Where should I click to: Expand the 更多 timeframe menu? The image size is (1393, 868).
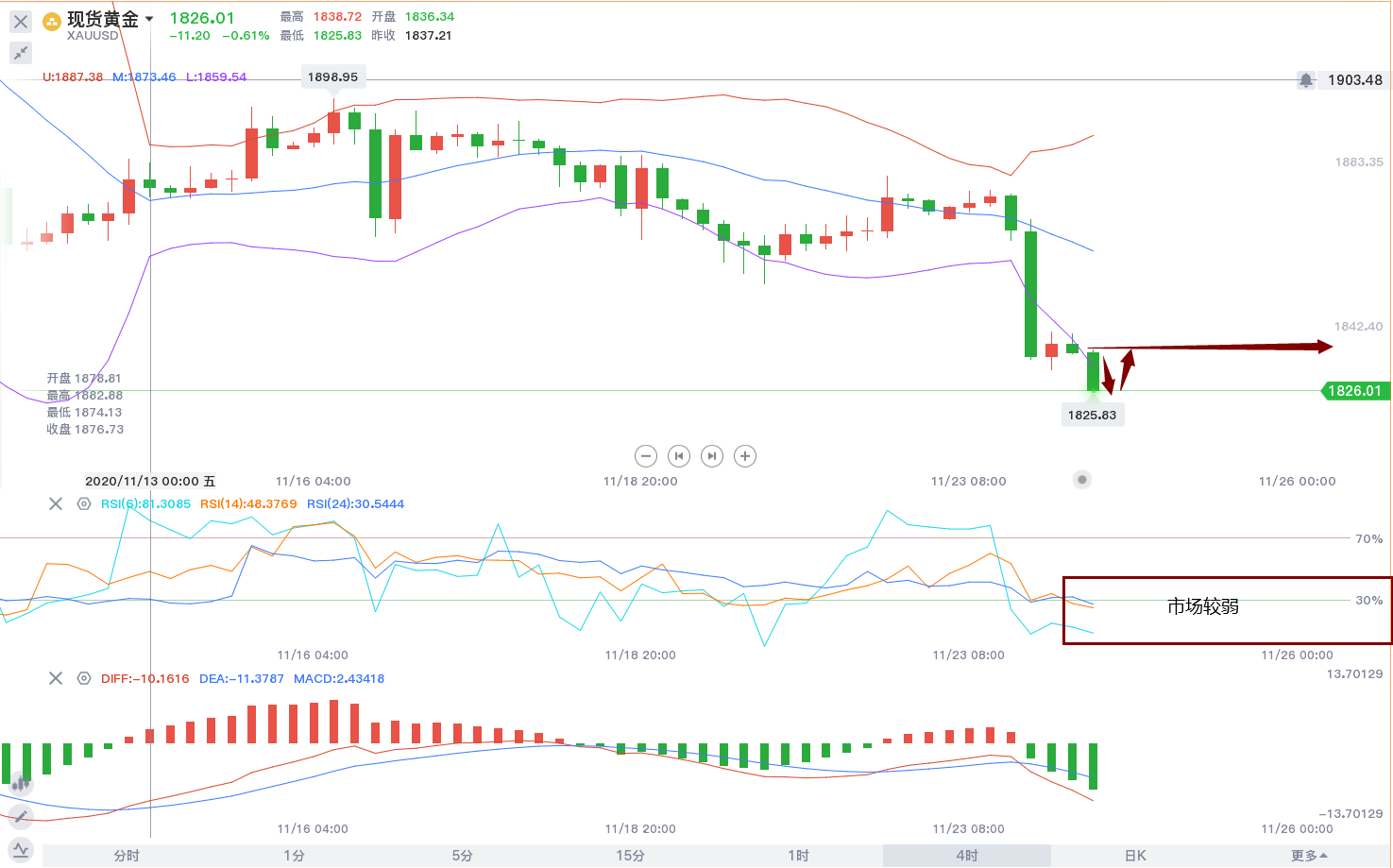1309,856
